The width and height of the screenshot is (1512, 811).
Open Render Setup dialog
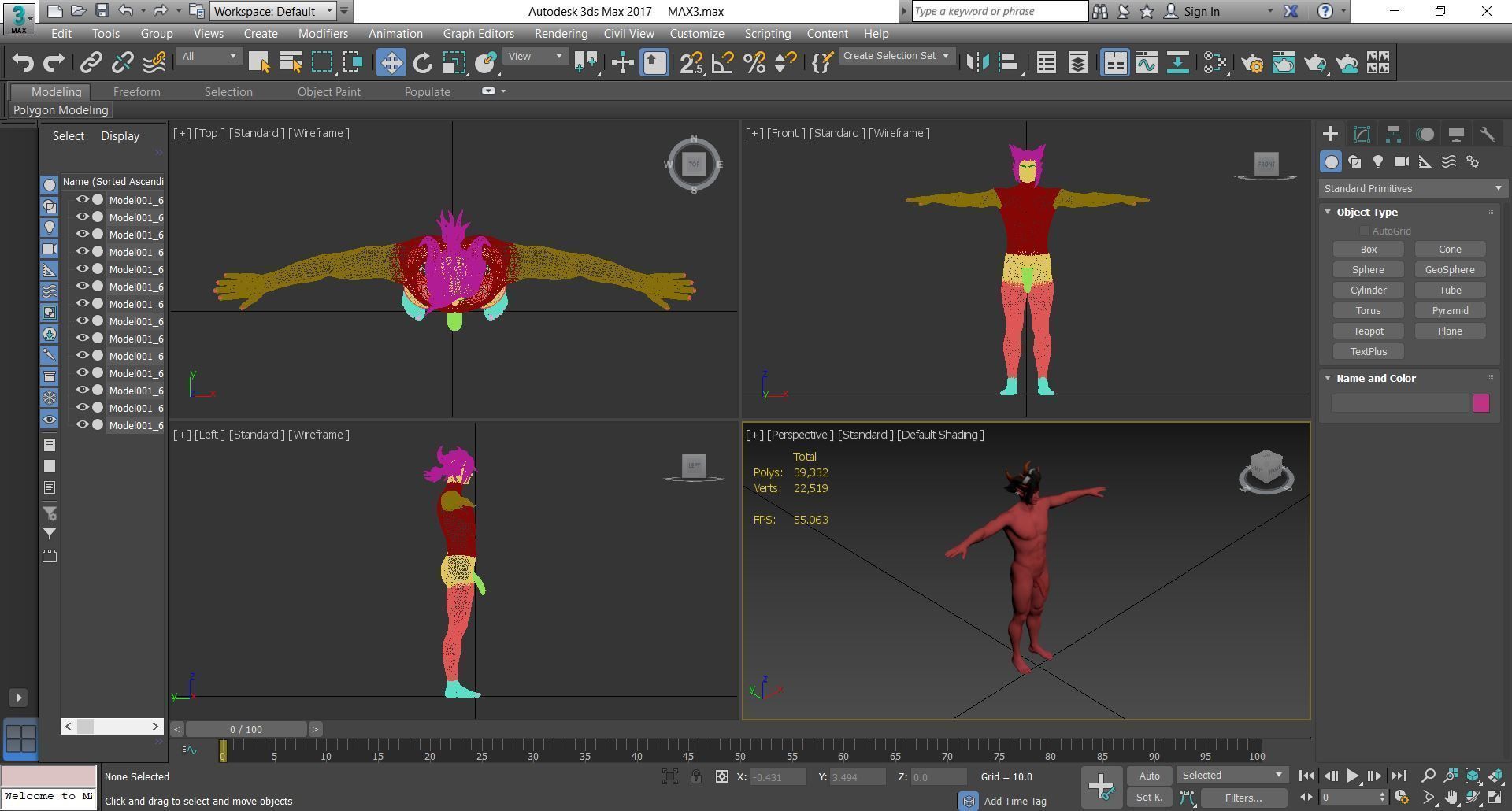tap(1252, 63)
